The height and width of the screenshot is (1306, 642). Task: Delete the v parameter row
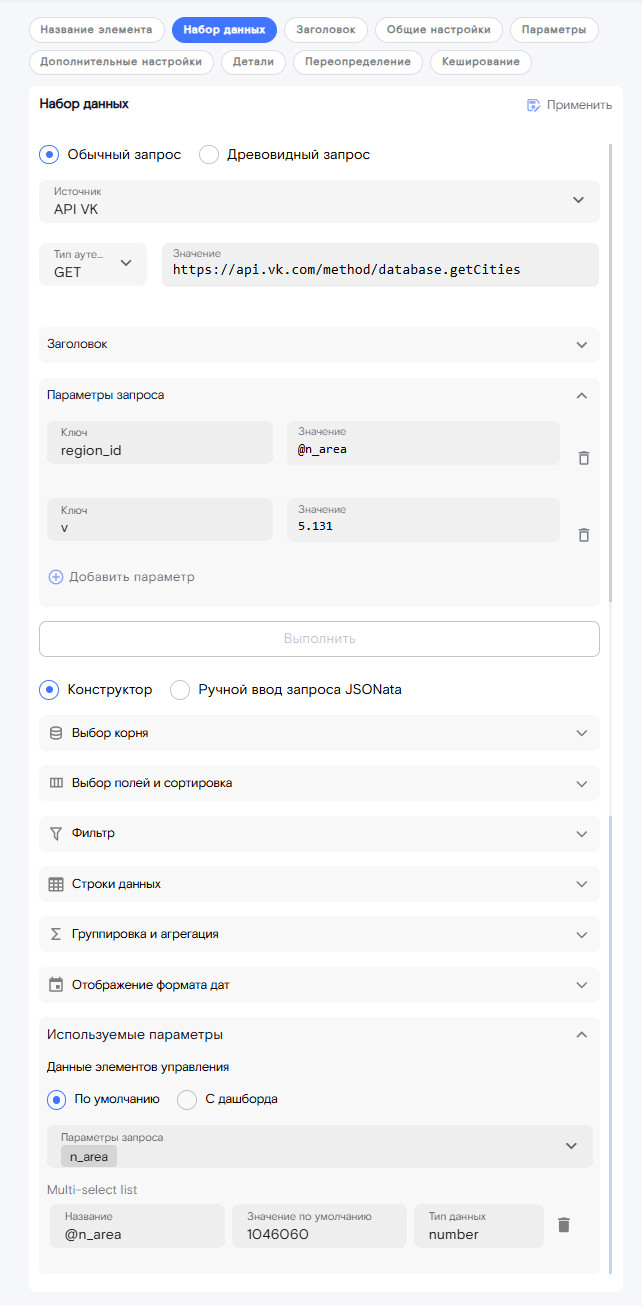[584, 535]
